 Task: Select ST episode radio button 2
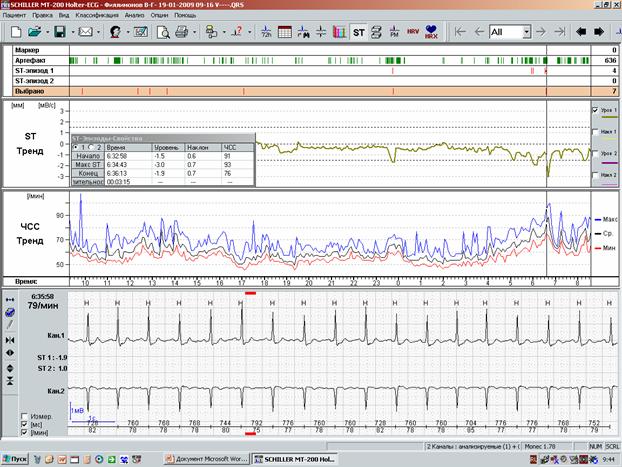(91, 147)
